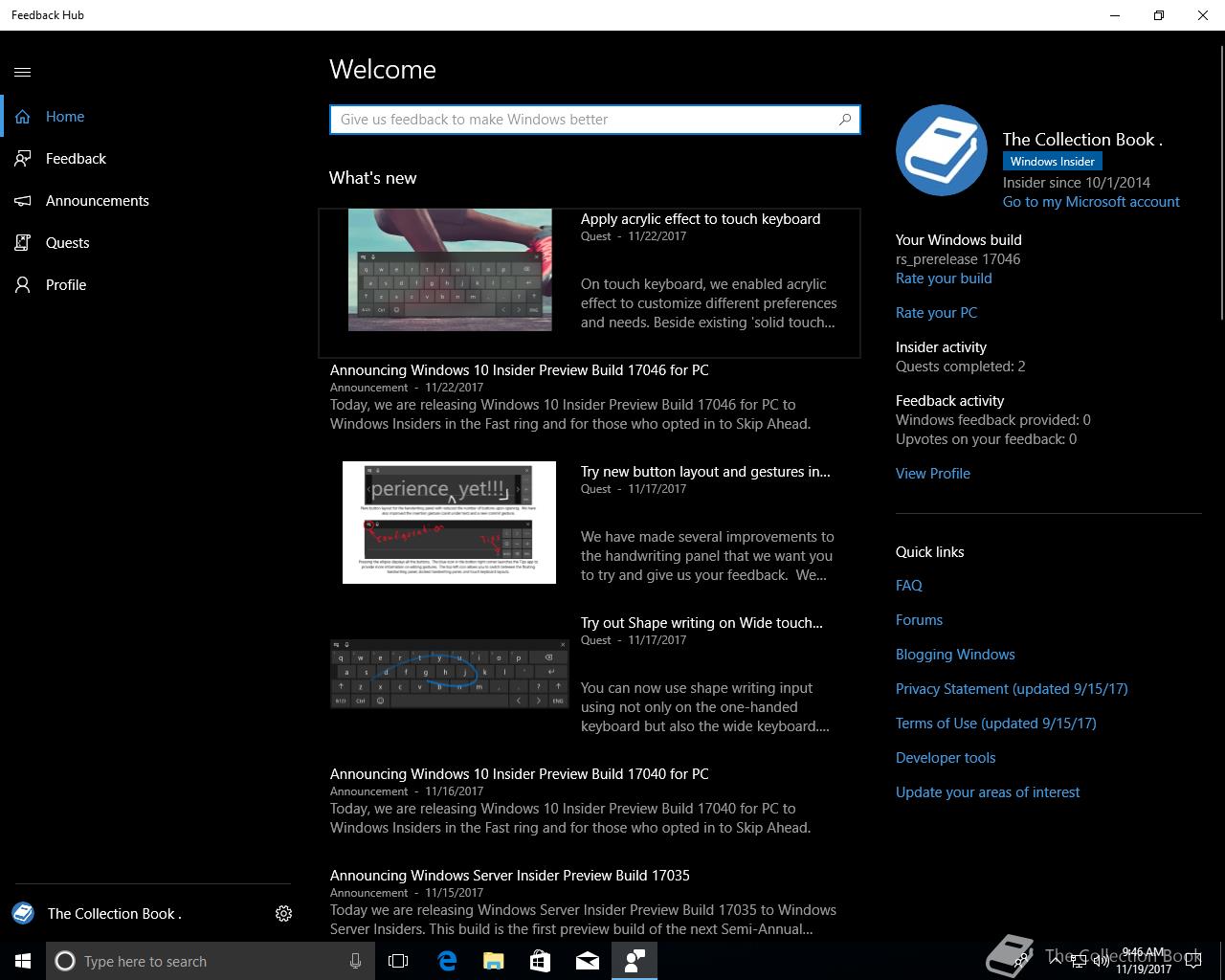Open Windows Server Build 17035 announcement

(x=510, y=876)
